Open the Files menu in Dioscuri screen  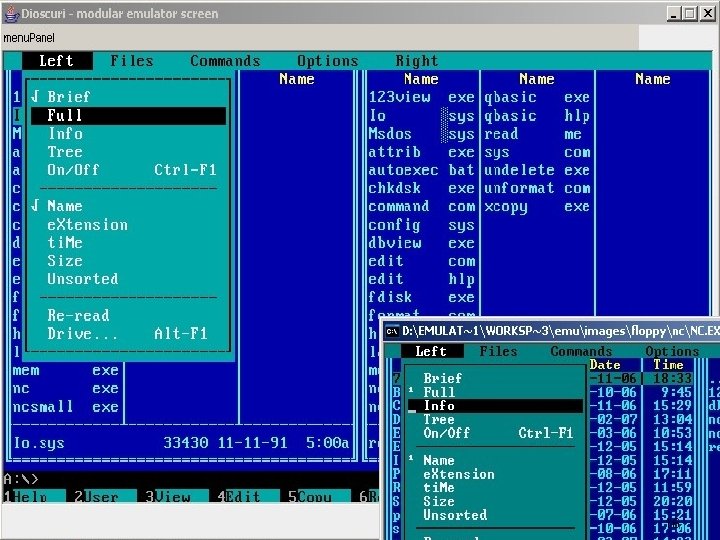point(132,61)
